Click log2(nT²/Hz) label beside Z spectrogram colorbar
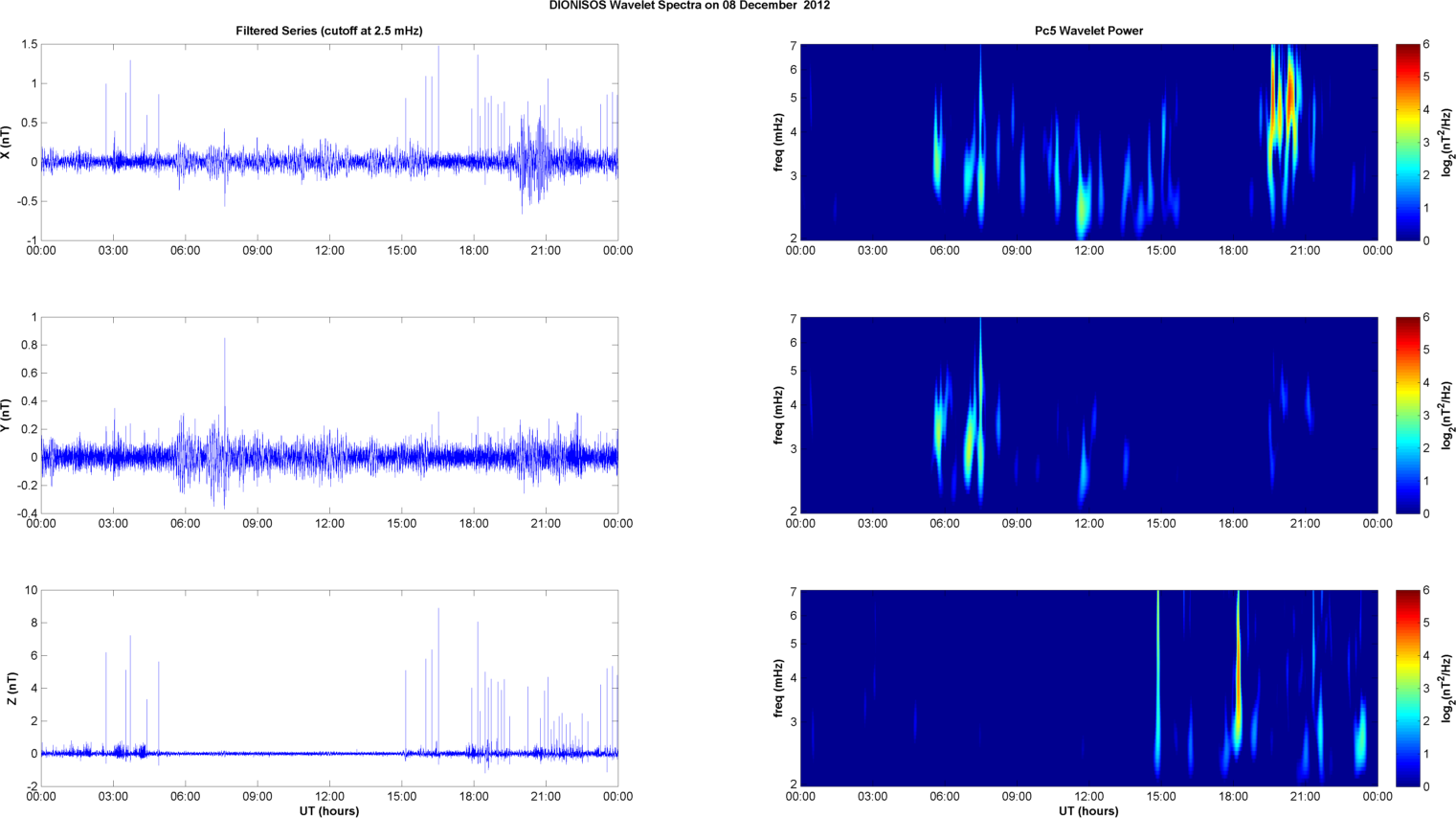 (x=1447, y=688)
